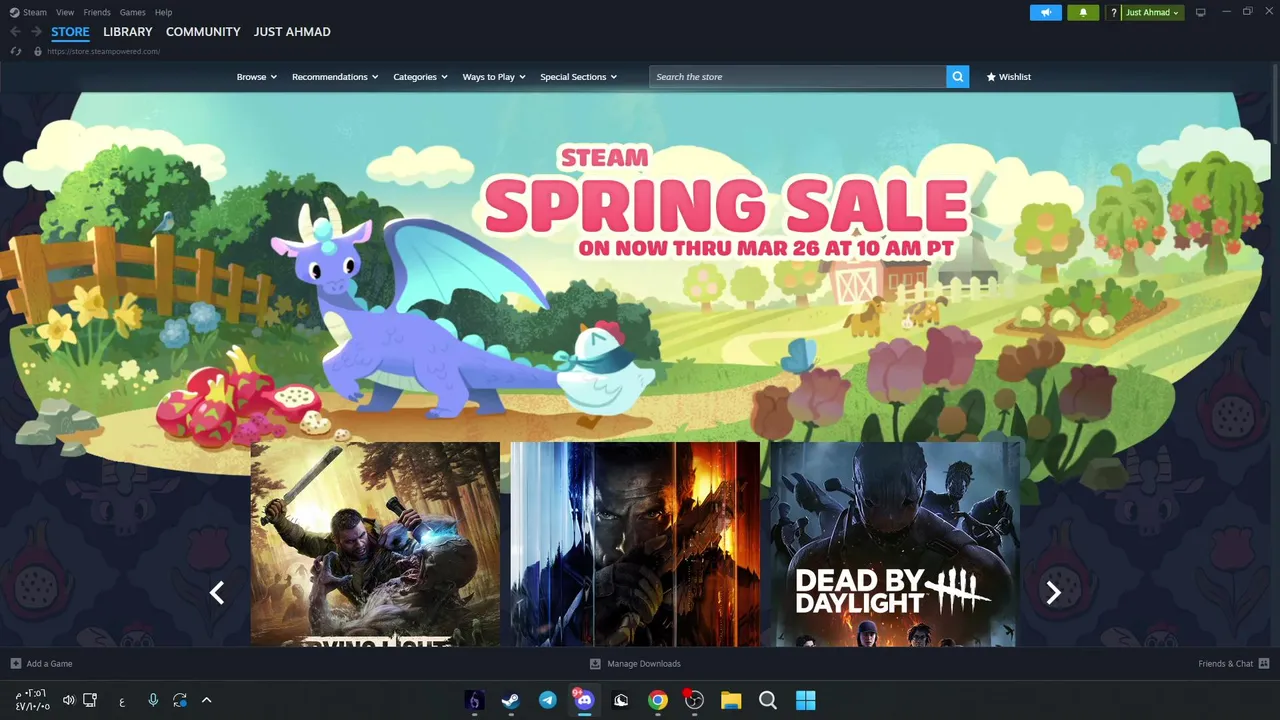1280x720 pixels.
Task: Click the browser forward arrow
Action: (x=36, y=32)
